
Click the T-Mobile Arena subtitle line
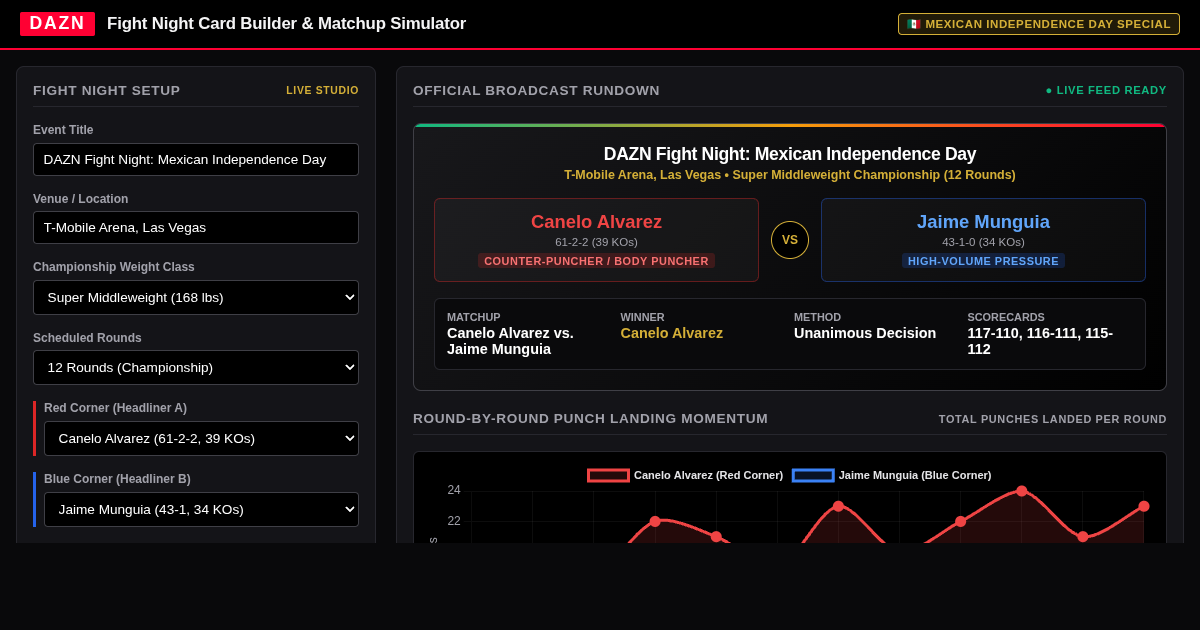[x=790, y=175]
